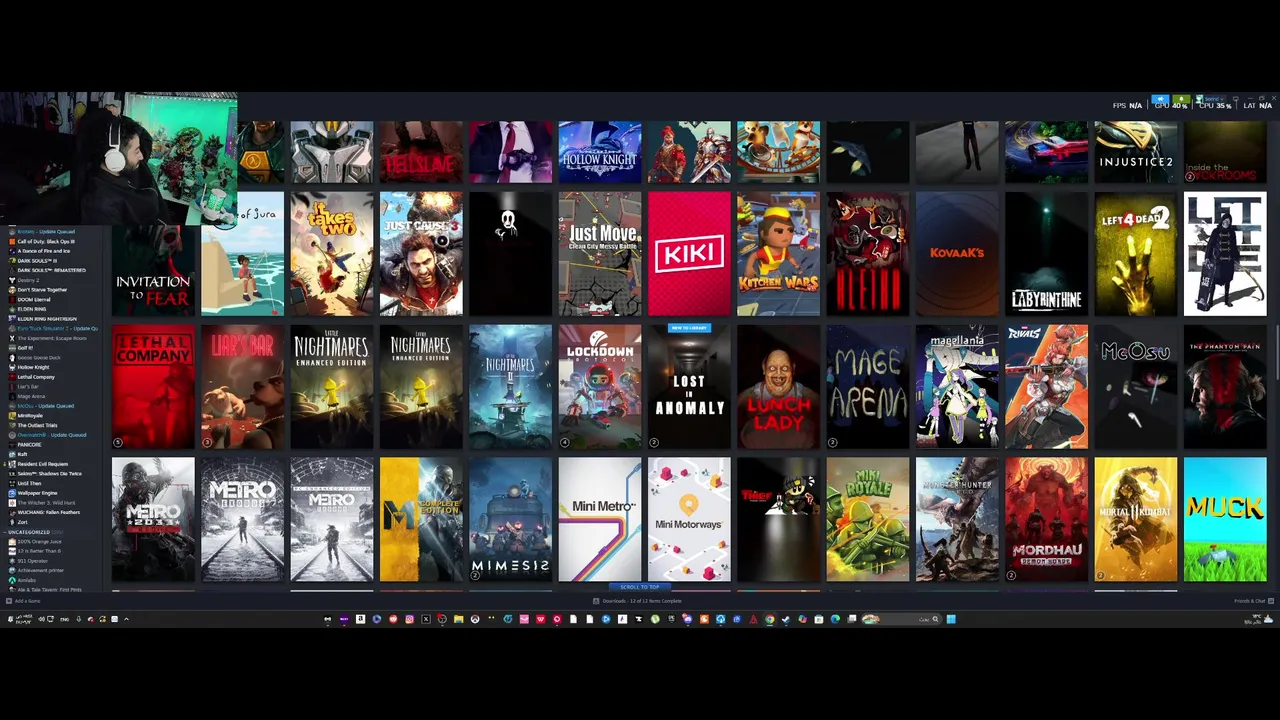
Task: Open the Downloads status at bottom
Action: click(638, 601)
